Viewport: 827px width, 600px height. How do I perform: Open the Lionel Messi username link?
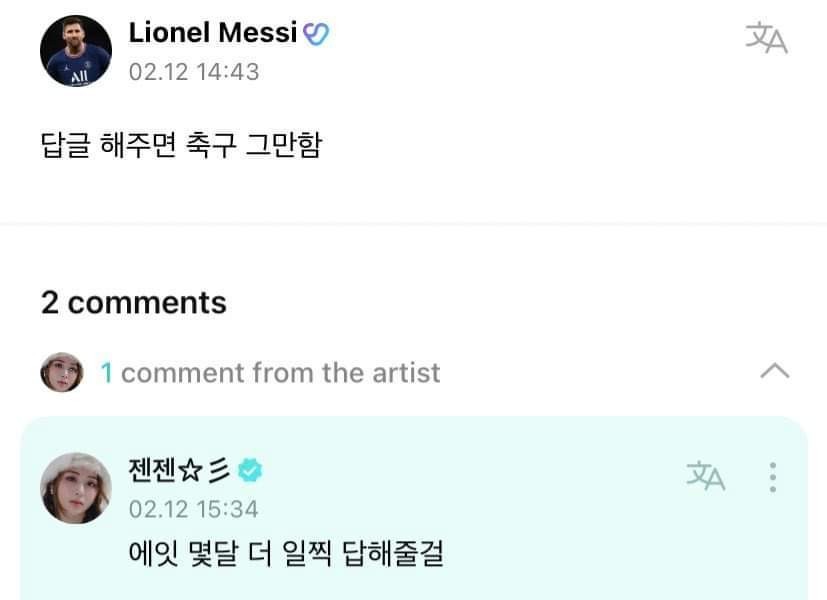(213, 33)
